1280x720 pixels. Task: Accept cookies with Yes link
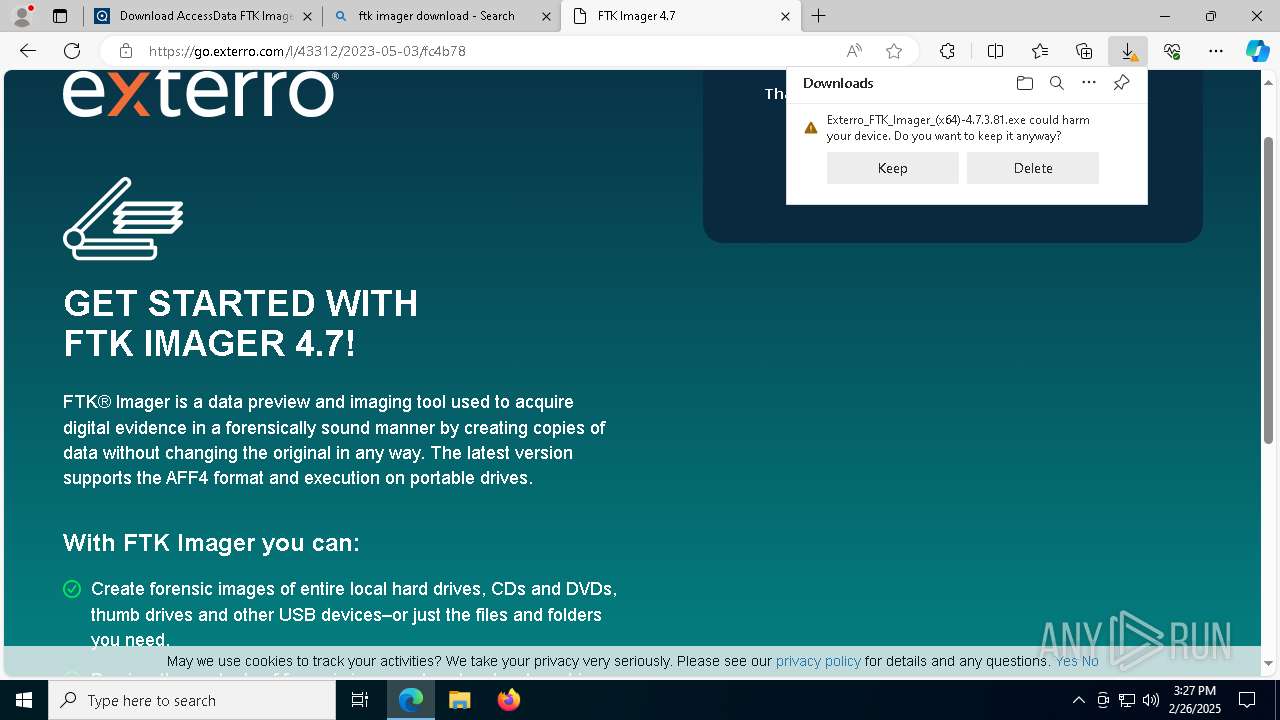pyautogui.click(x=1067, y=661)
